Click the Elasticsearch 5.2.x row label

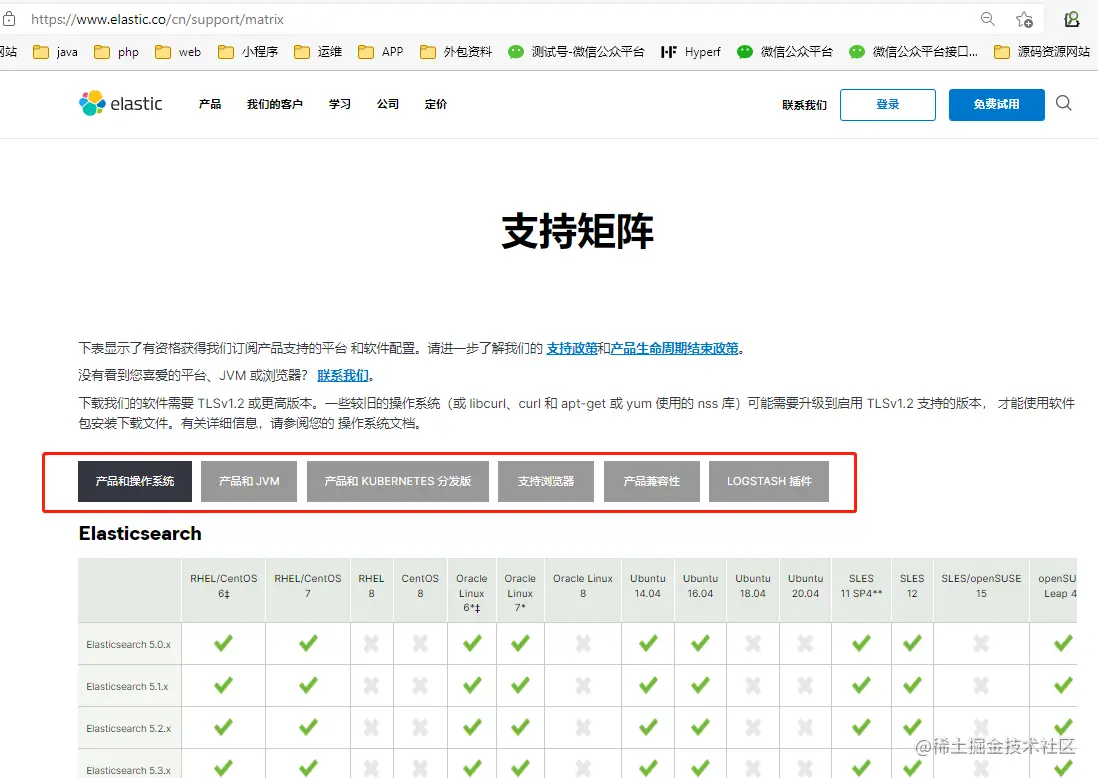(128, 728)
